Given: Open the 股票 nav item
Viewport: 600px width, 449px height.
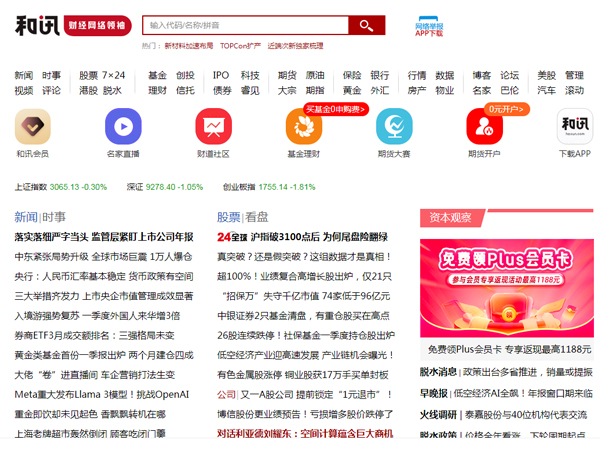Looking at the screenshot, I should point(88,75).
